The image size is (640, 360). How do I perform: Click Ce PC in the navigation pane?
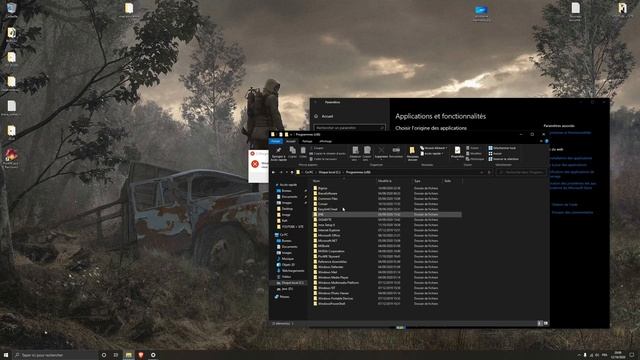[x=284, y=235]
